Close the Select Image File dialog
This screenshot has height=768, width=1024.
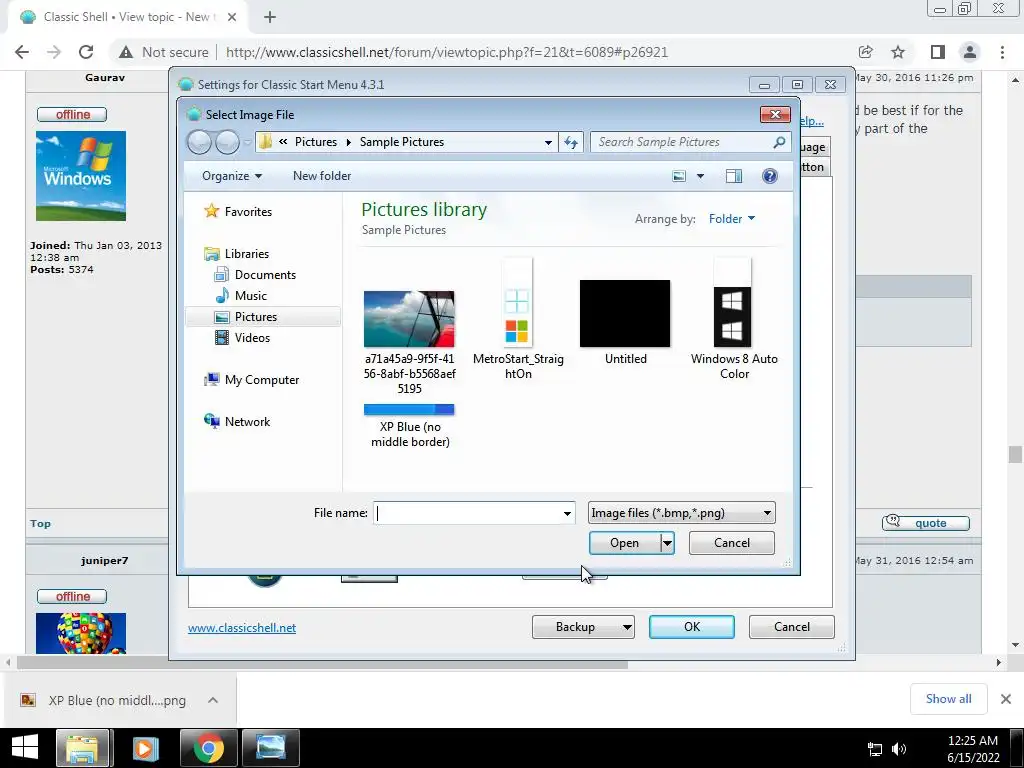click(775, 114)
